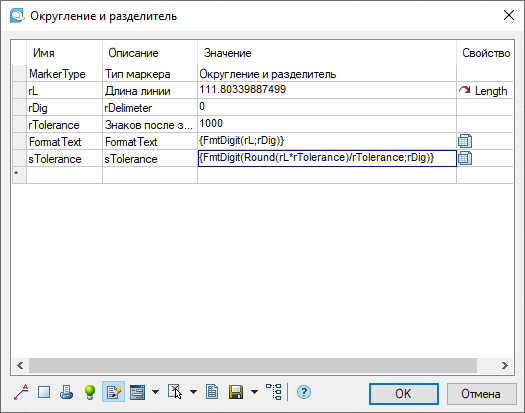Click the printer icon in toolbar

pos(66,392)
